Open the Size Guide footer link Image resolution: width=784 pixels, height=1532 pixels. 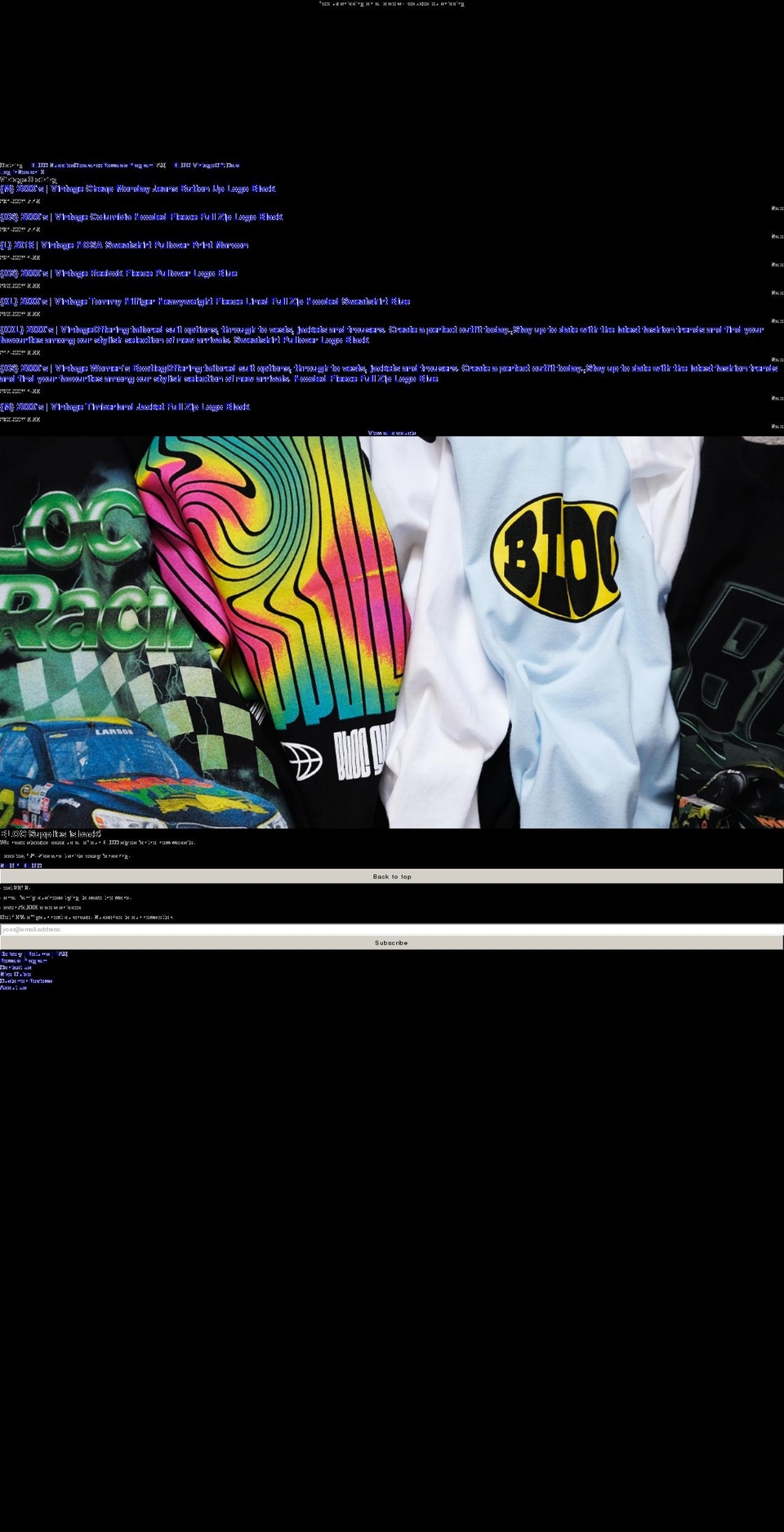(16, 974)
